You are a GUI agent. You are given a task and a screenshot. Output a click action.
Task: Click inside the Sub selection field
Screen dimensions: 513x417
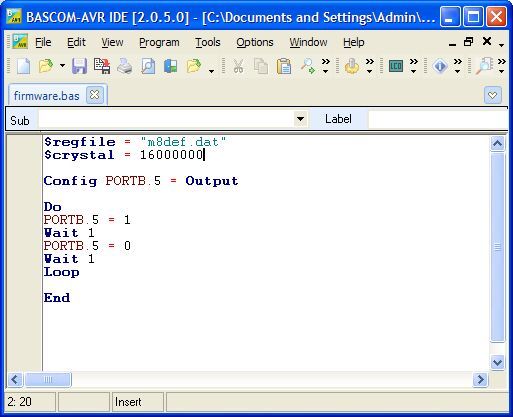click(166, 119)
